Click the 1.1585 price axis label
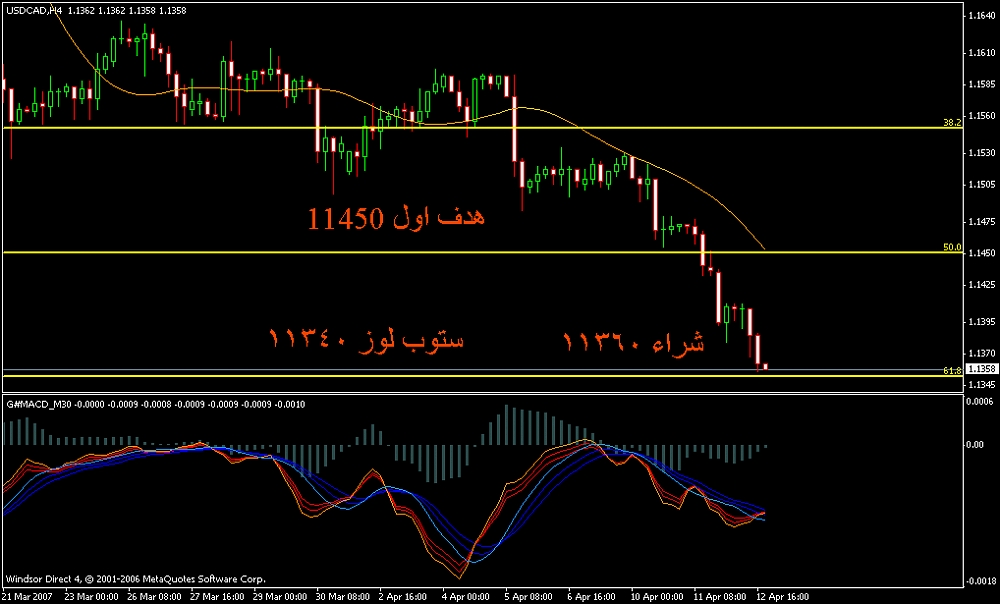The height and width of the screenshot is (604, 1000). tap(981, 84)
